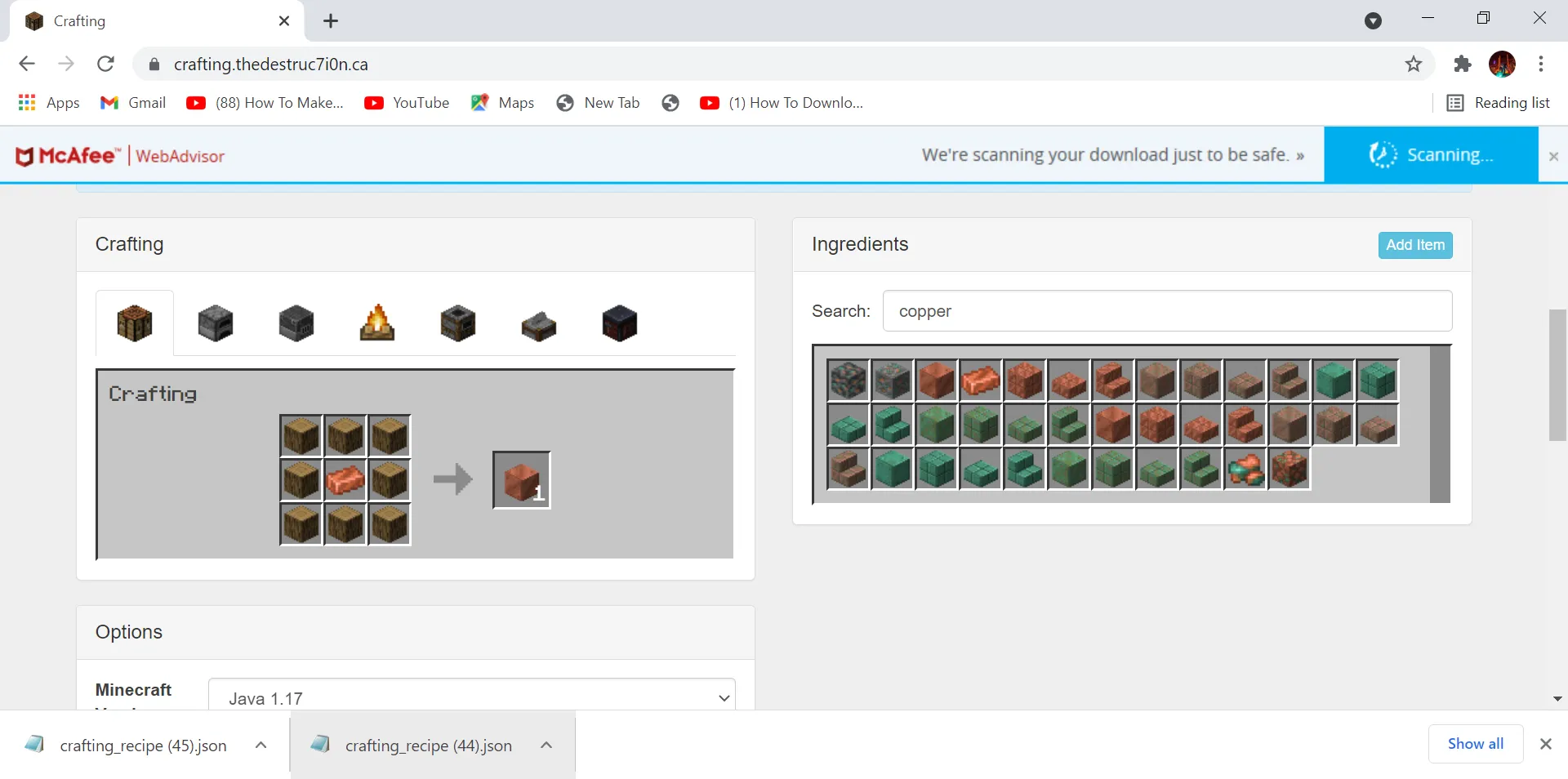
Task: Pick the Copper Ore ingredient
Action: (x=849, y=381)
